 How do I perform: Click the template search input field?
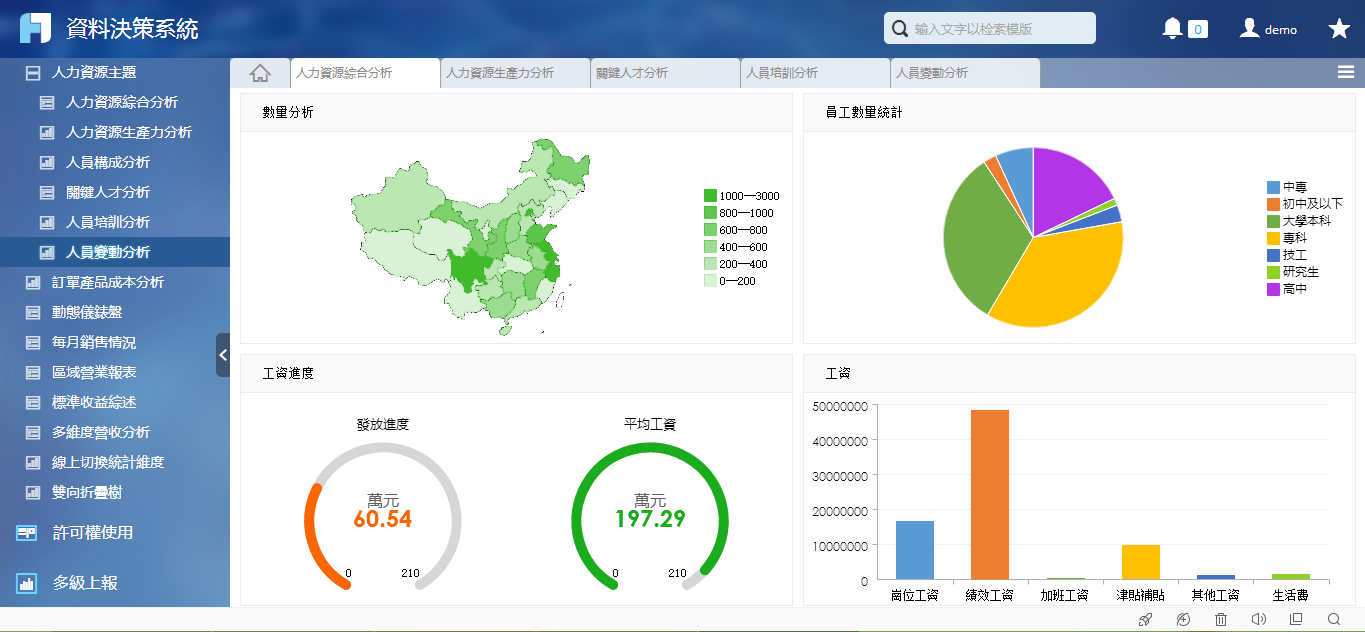pyautogui.click(x=1000, y=29)
